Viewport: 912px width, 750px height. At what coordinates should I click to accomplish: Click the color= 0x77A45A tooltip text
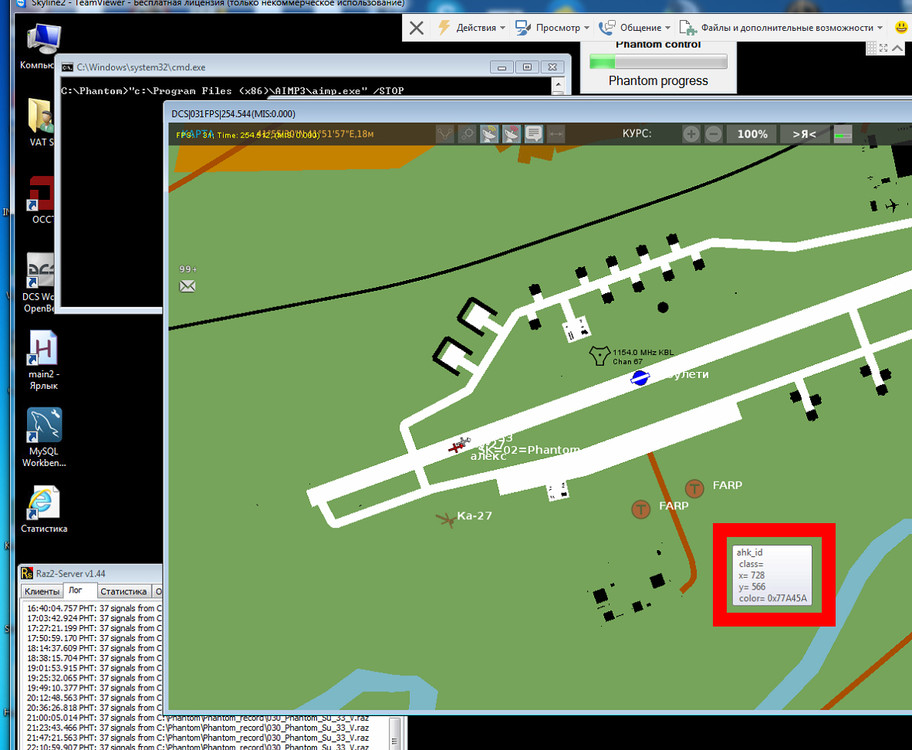(x=772, y=598)
